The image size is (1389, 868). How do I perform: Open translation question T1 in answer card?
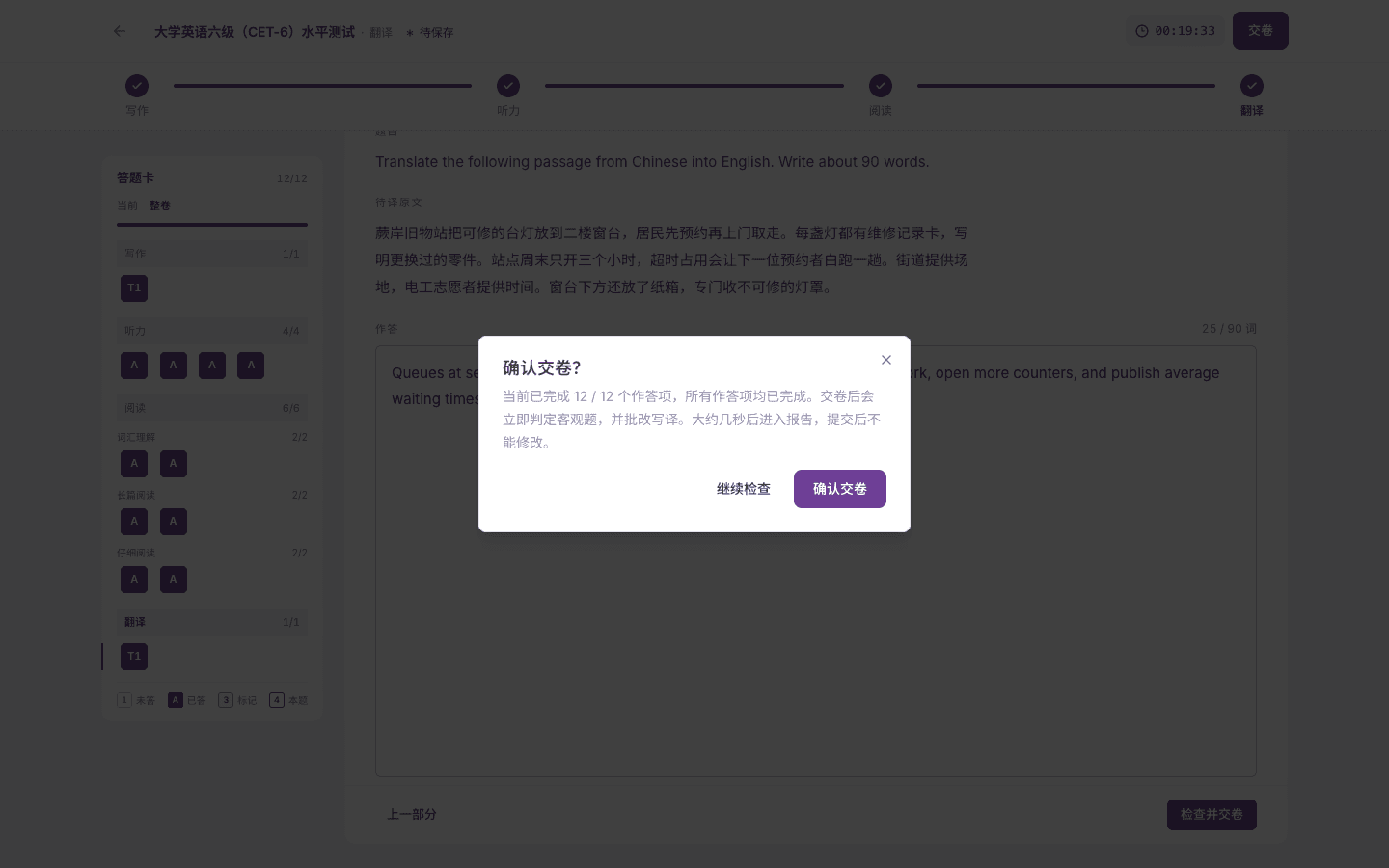pyautogui.click(x=134, y=657)
